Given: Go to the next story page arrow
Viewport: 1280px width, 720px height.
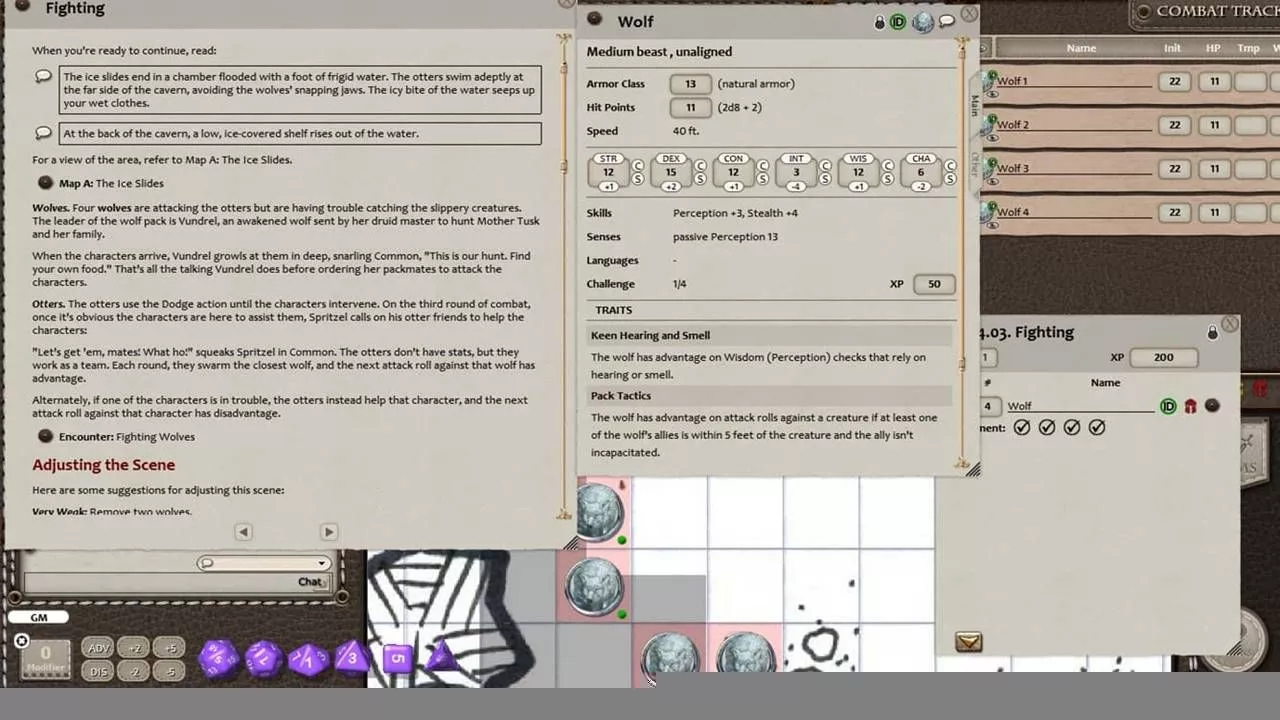Looking at the screenshot, I should pos(329,532).
